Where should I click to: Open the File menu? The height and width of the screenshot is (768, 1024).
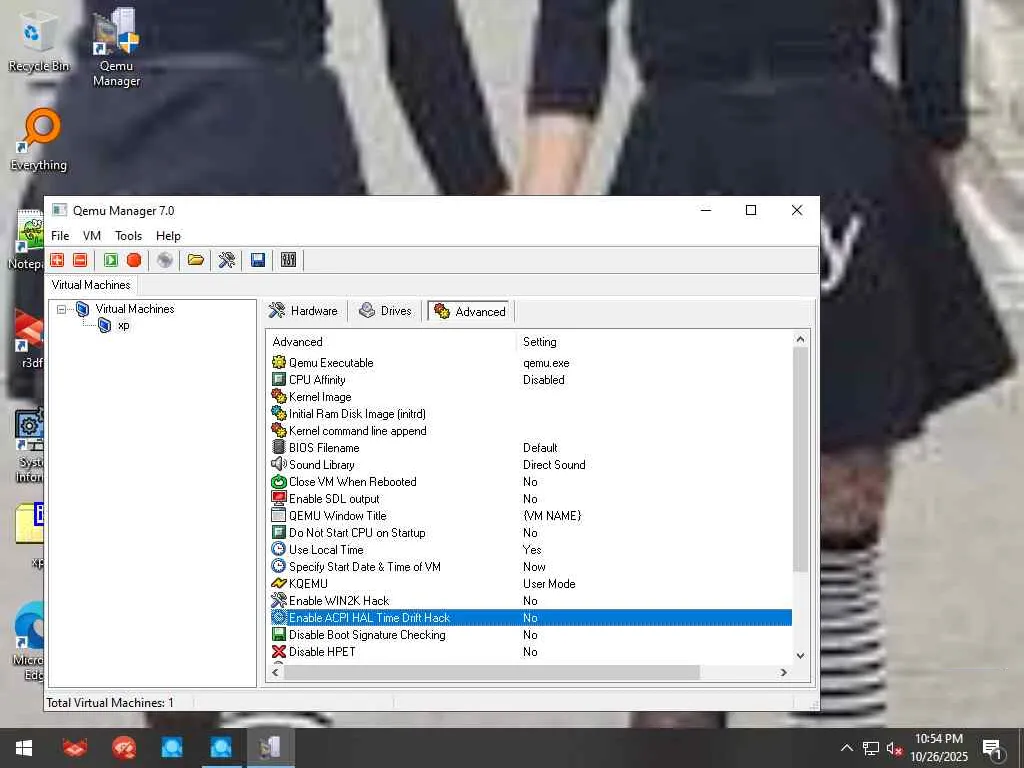[60, 236]
